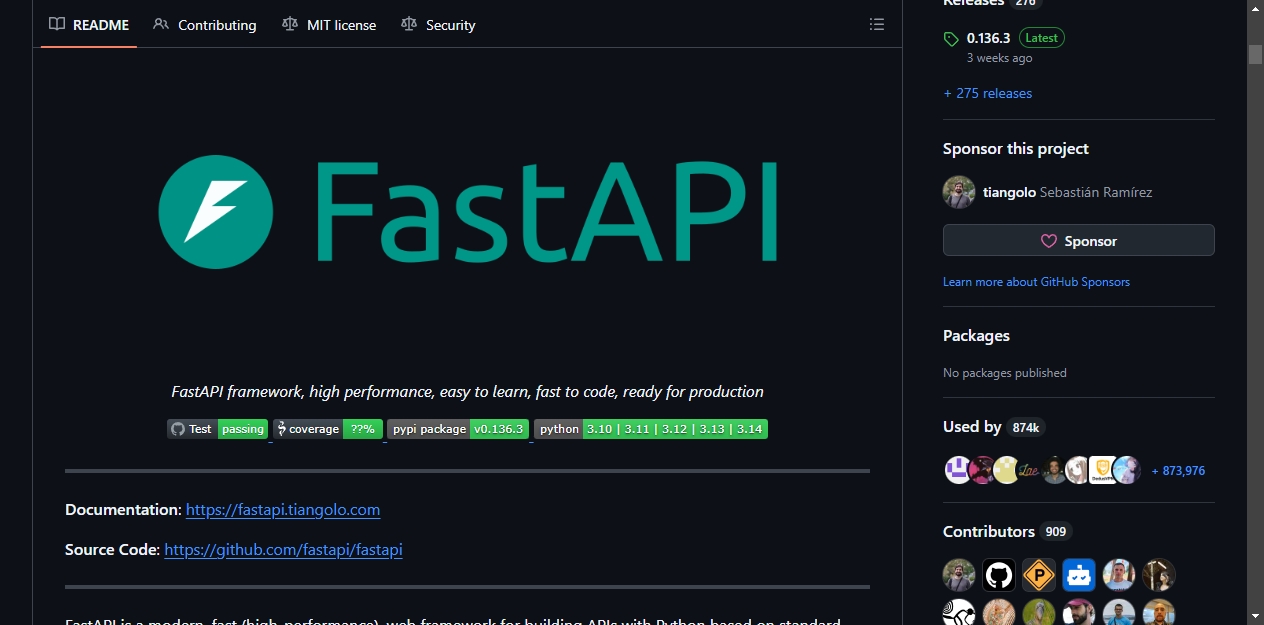Open the cursive 'Jae' Used by avatar
1264x625 pixels.
point(1030,470)
